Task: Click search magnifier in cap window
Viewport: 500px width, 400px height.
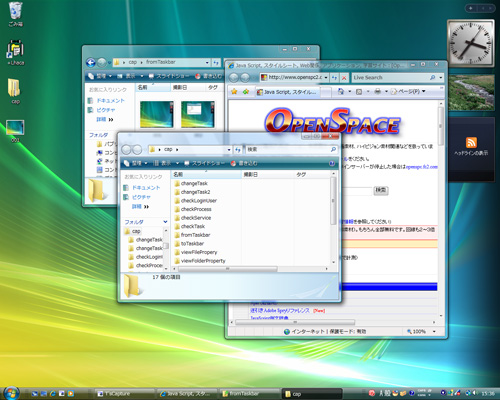Action: pos(333,149)
